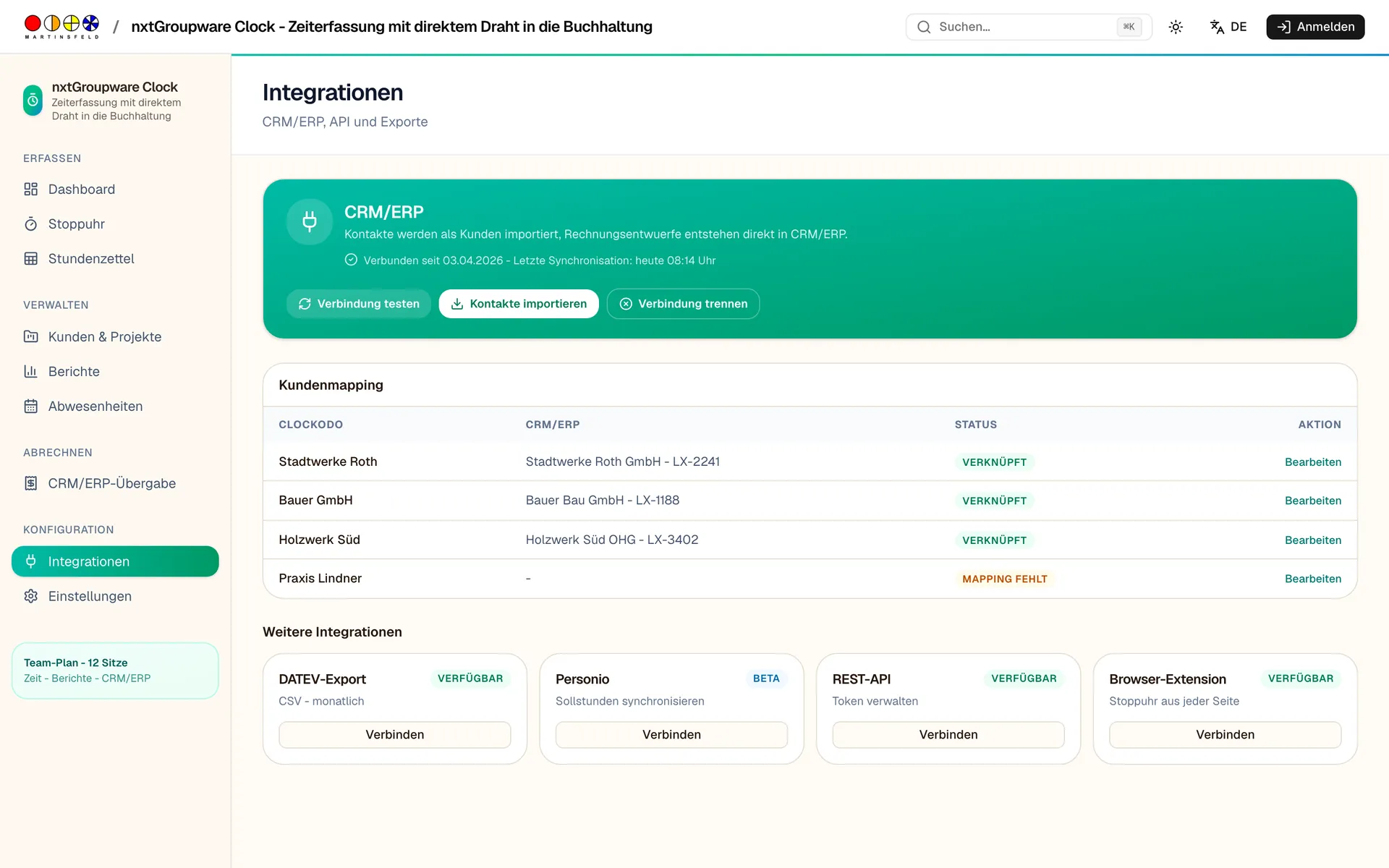Click the MAPPING FEHLT status badge

click(1004, 579)
